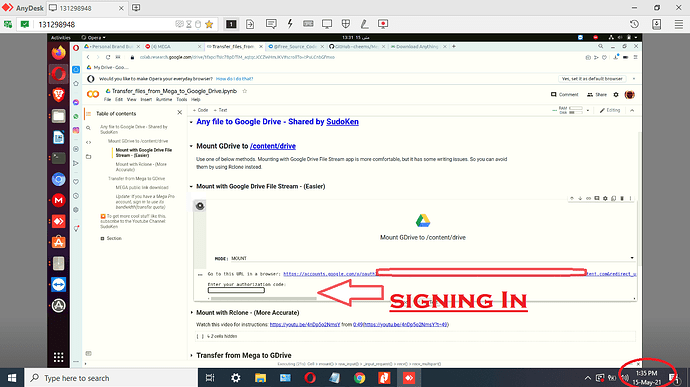Stop the running mount cell
This screenshot has width=690, height=387.
pos(200,206)
